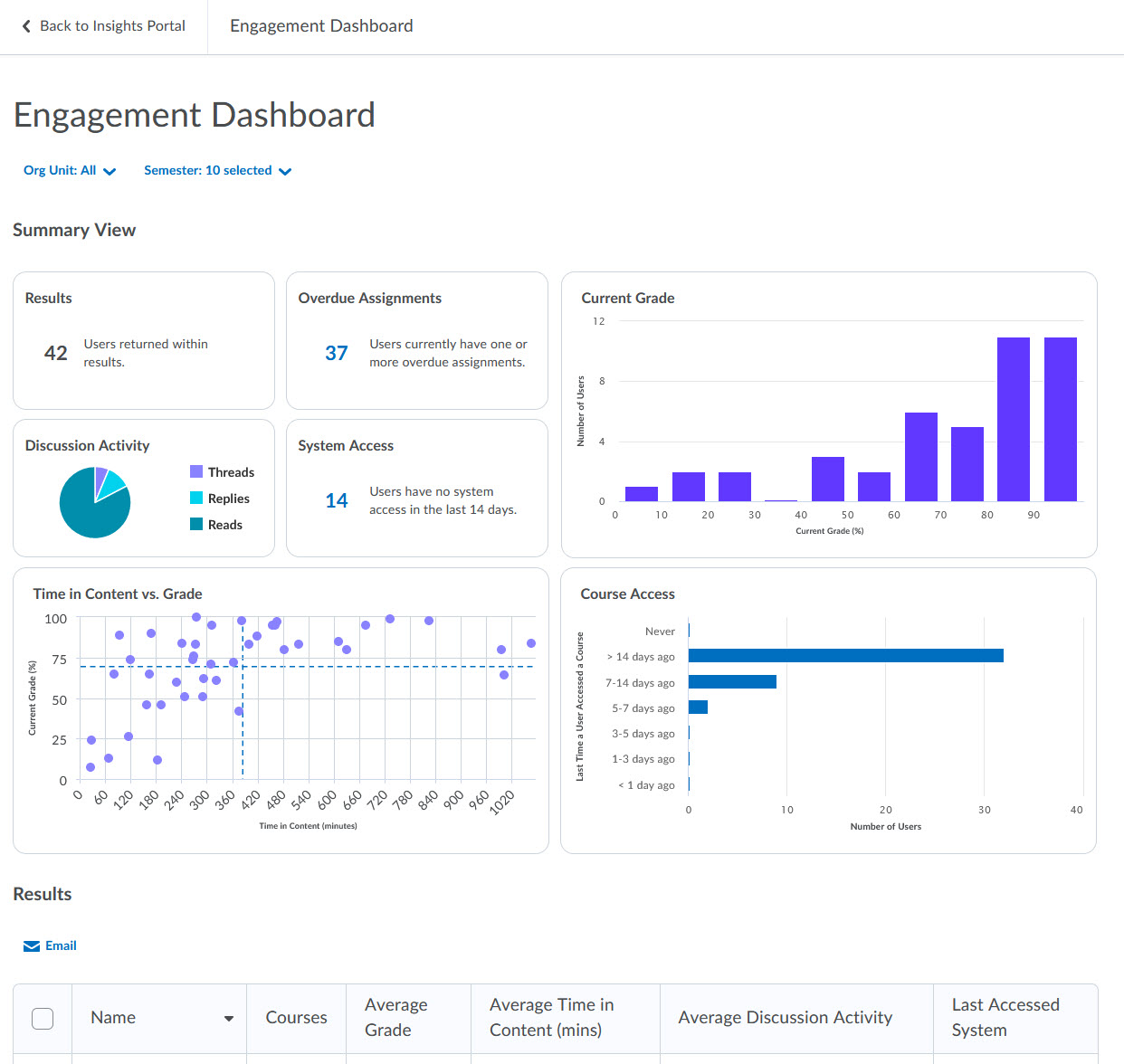Click the back chevron arrow icon
Screen dimensions: 1124x1064
(x=26, y=26)
